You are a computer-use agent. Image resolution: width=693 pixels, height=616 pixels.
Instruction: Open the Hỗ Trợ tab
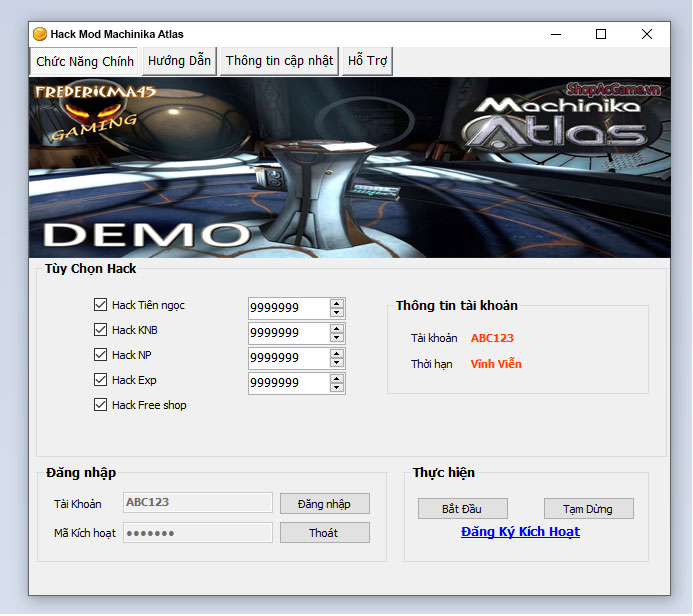(x=367, y=61)
